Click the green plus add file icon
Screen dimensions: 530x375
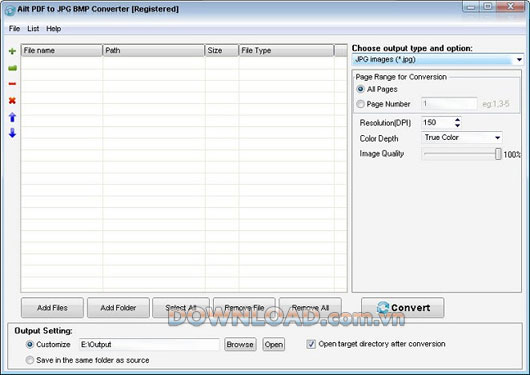click(12, 51)
